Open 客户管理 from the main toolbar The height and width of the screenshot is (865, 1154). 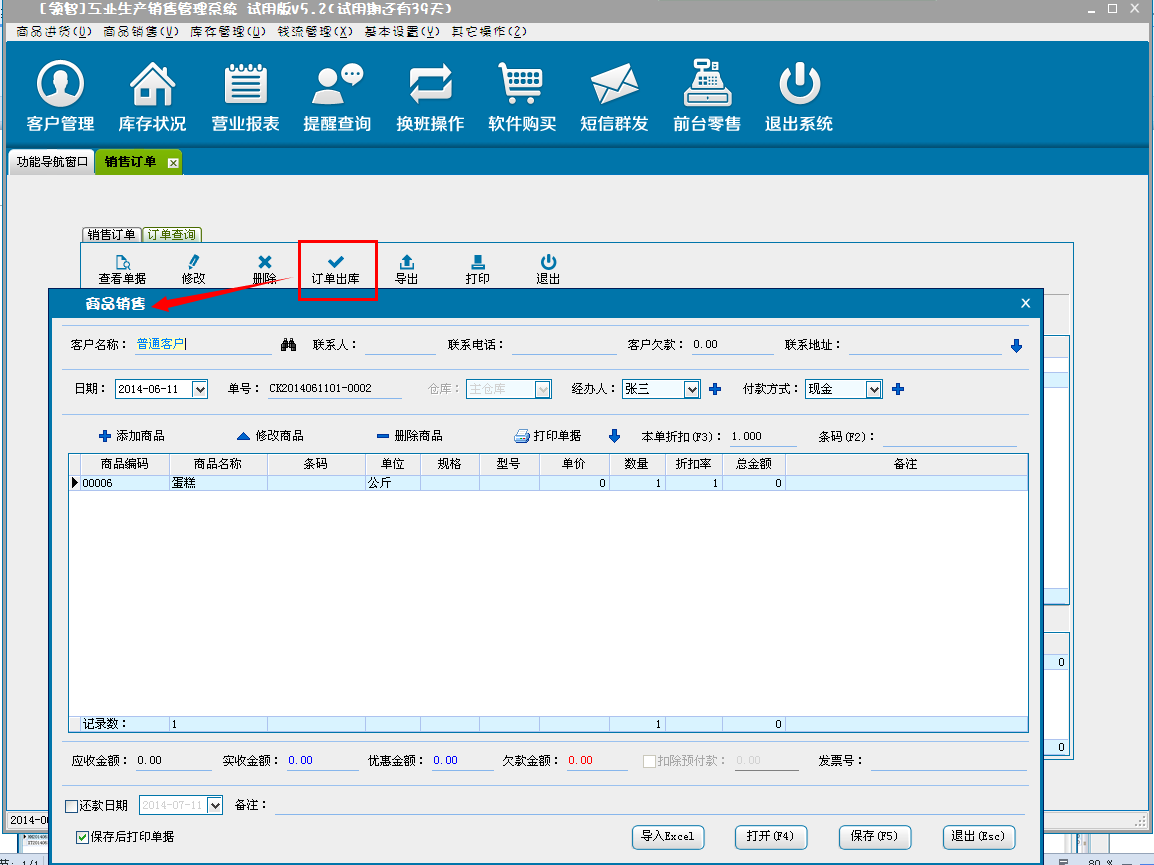[x=60, y=97]
